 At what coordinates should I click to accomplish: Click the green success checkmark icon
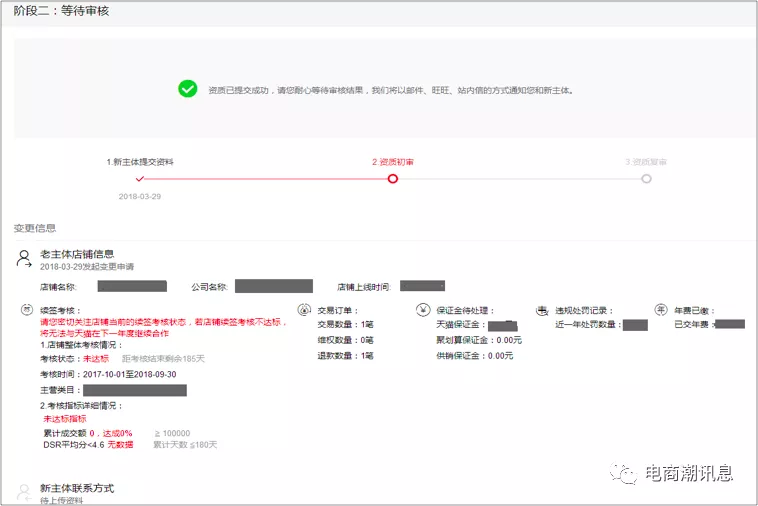click(187, 89)
